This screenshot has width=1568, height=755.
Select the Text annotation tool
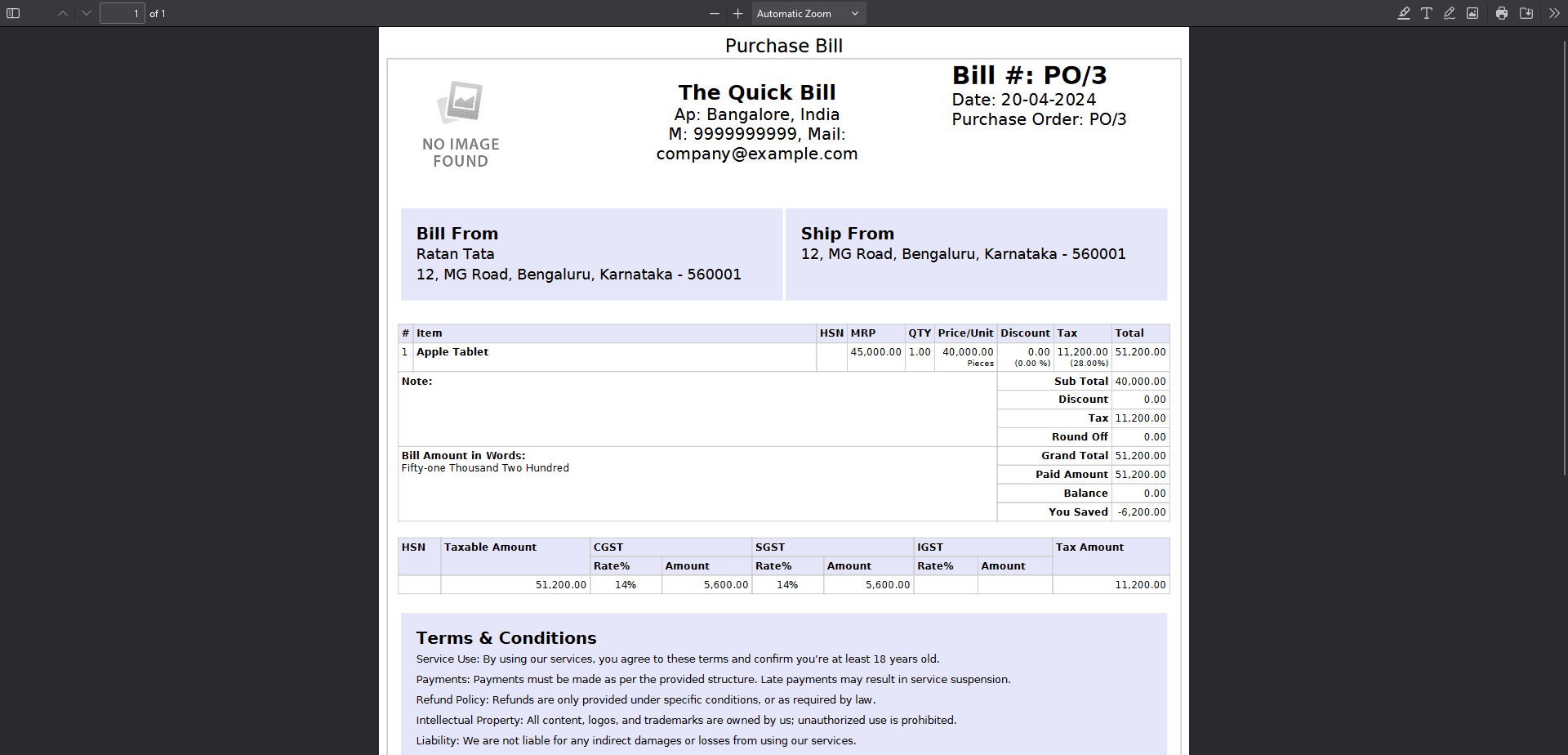point(1427,13)
